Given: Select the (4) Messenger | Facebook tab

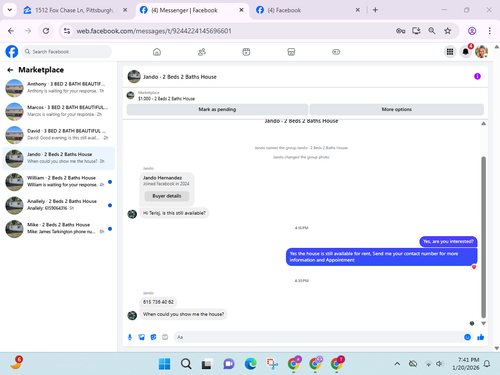Looking at the screenshot, I should (x=192, y=10).
